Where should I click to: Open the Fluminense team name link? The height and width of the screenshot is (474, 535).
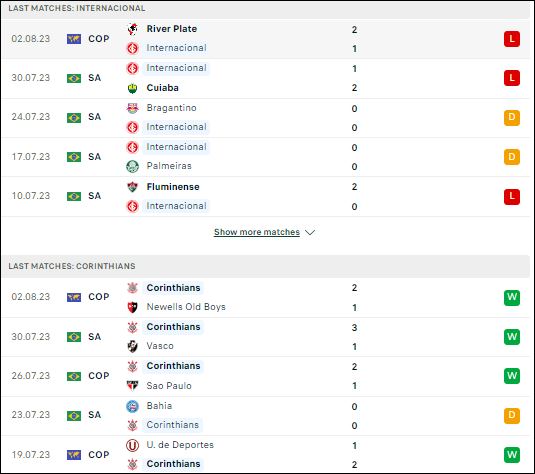173,187
